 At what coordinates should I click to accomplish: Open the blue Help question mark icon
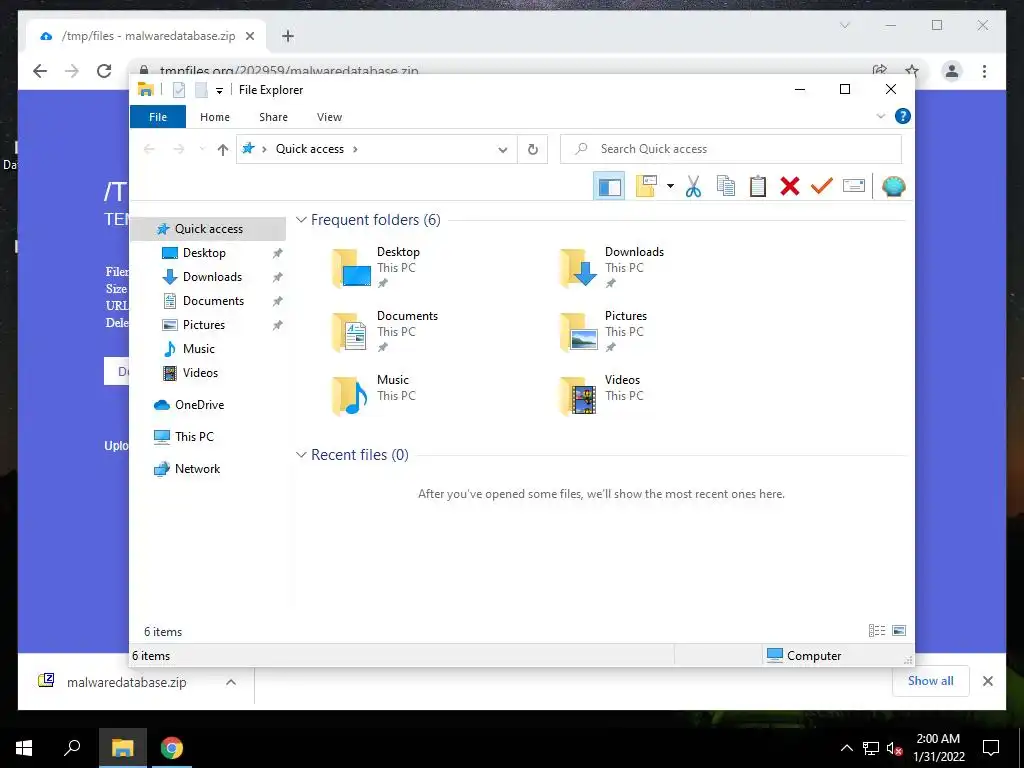tap(903, 116)
